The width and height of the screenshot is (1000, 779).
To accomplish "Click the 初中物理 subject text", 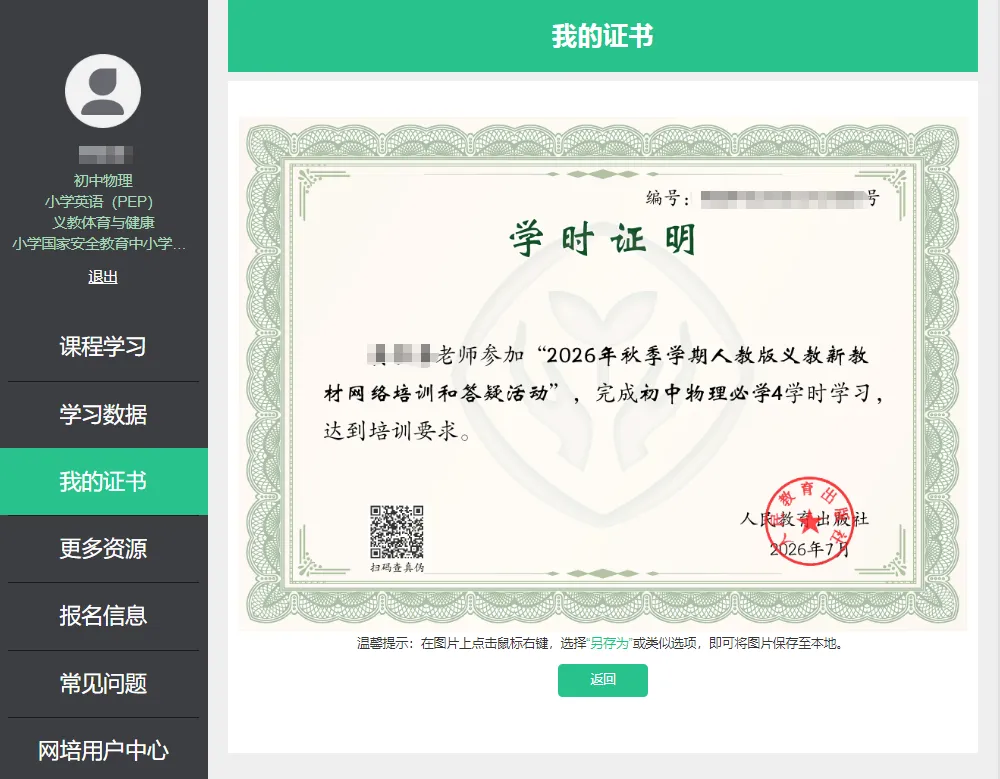I will 103,181.
